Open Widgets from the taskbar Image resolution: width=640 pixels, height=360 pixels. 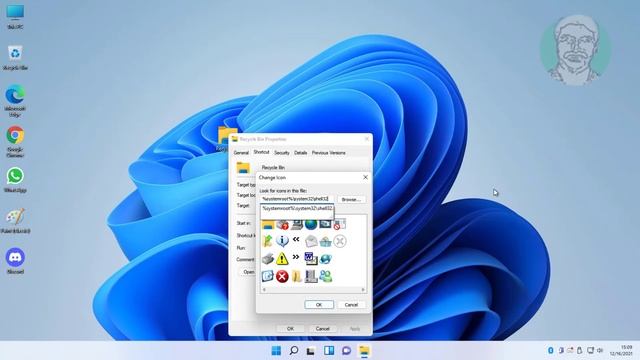pyautogui.click(x=329, y=351)
